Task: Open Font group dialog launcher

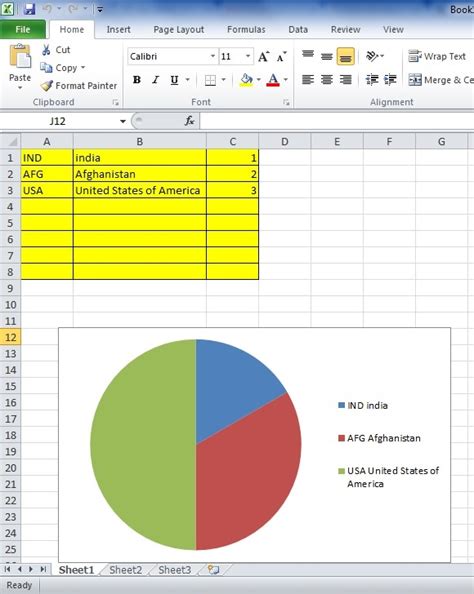Action: click(286, 102)
